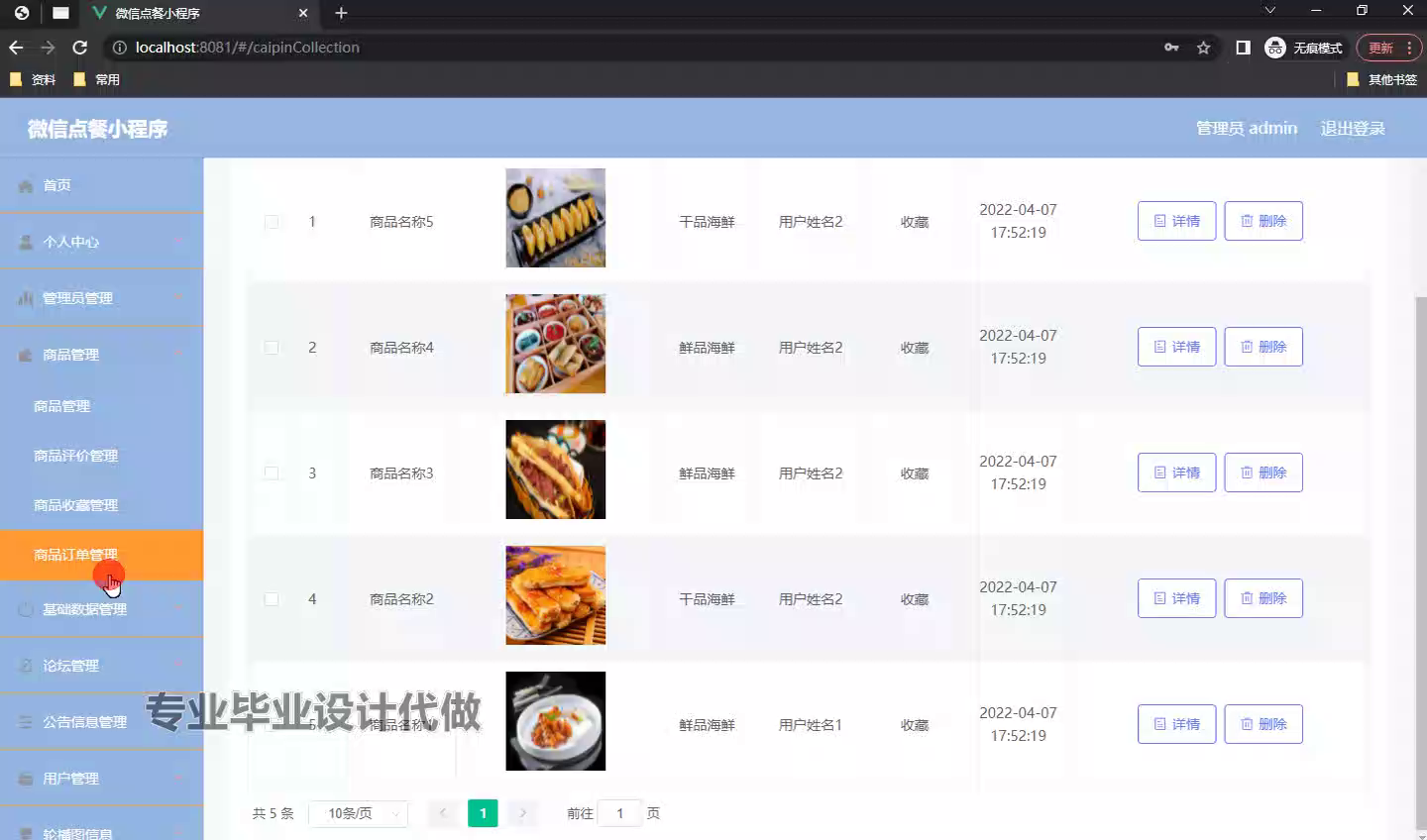View 详情 for 商品名称3
Viewport: 1427px width, 840px height.
1176,472
